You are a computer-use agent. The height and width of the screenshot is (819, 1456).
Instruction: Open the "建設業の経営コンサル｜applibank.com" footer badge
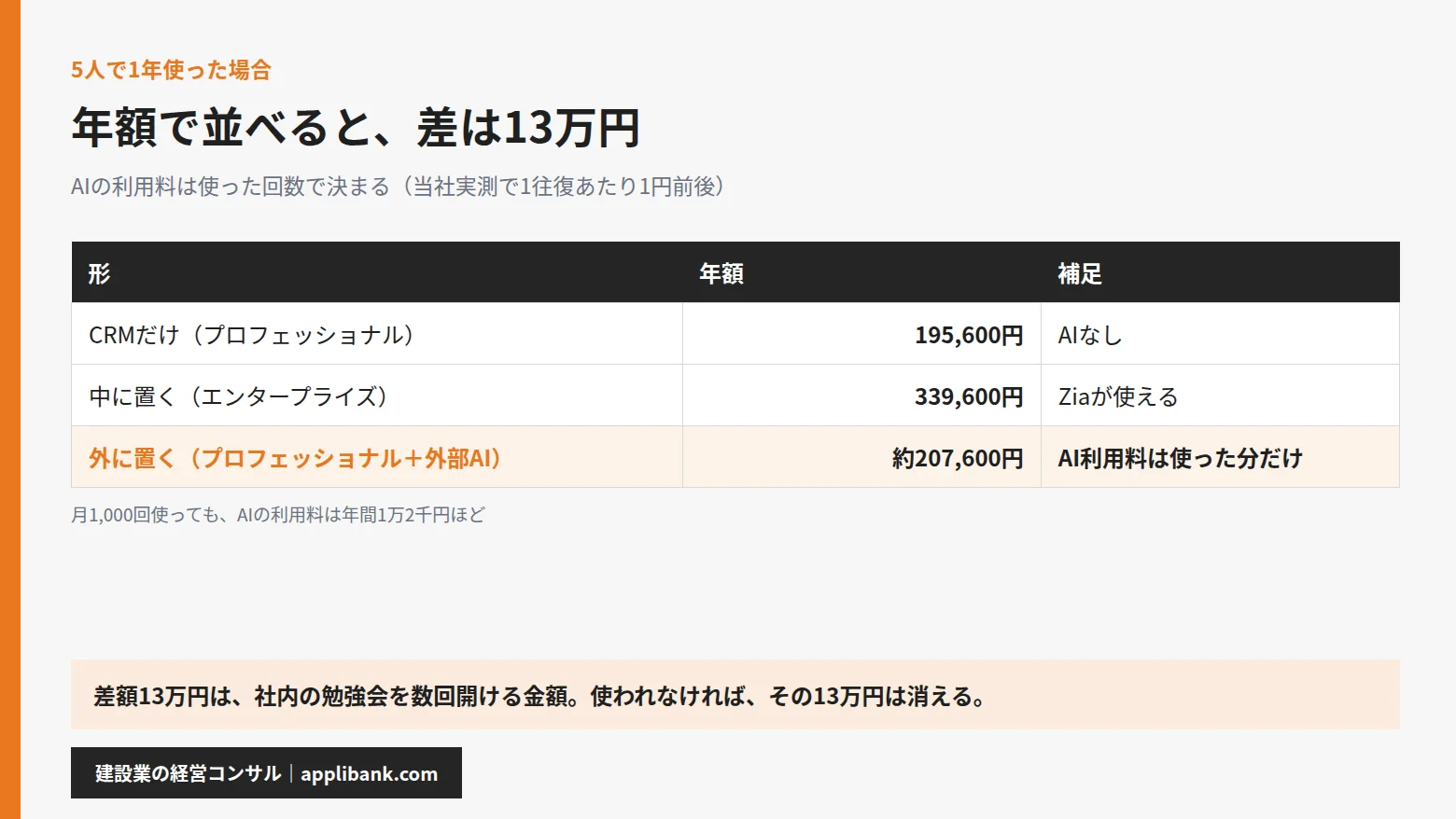pyautogui.click(x=266, y=773)
